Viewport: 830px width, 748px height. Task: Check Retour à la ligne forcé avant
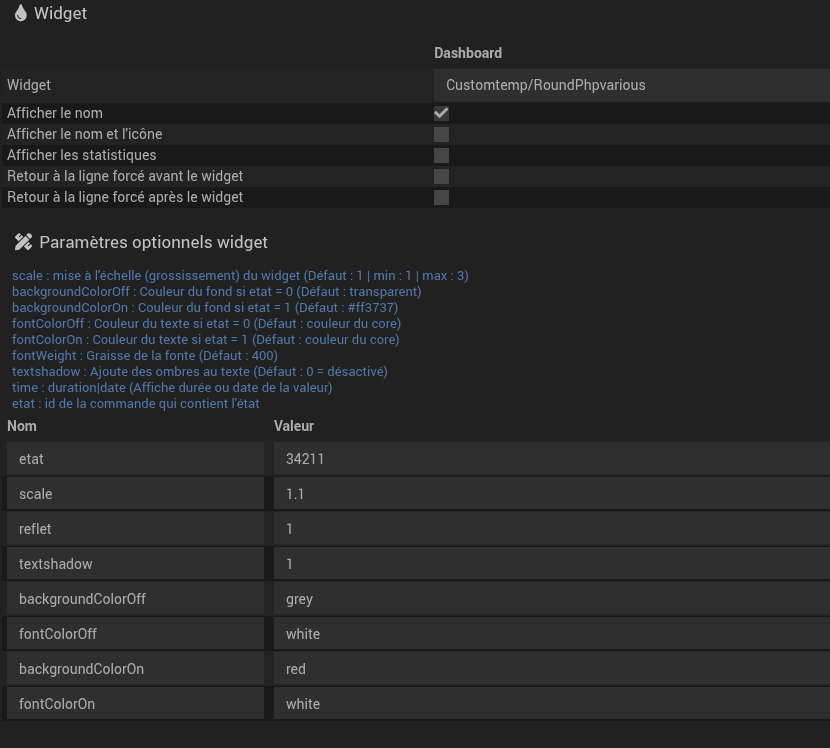click(441, 176)
